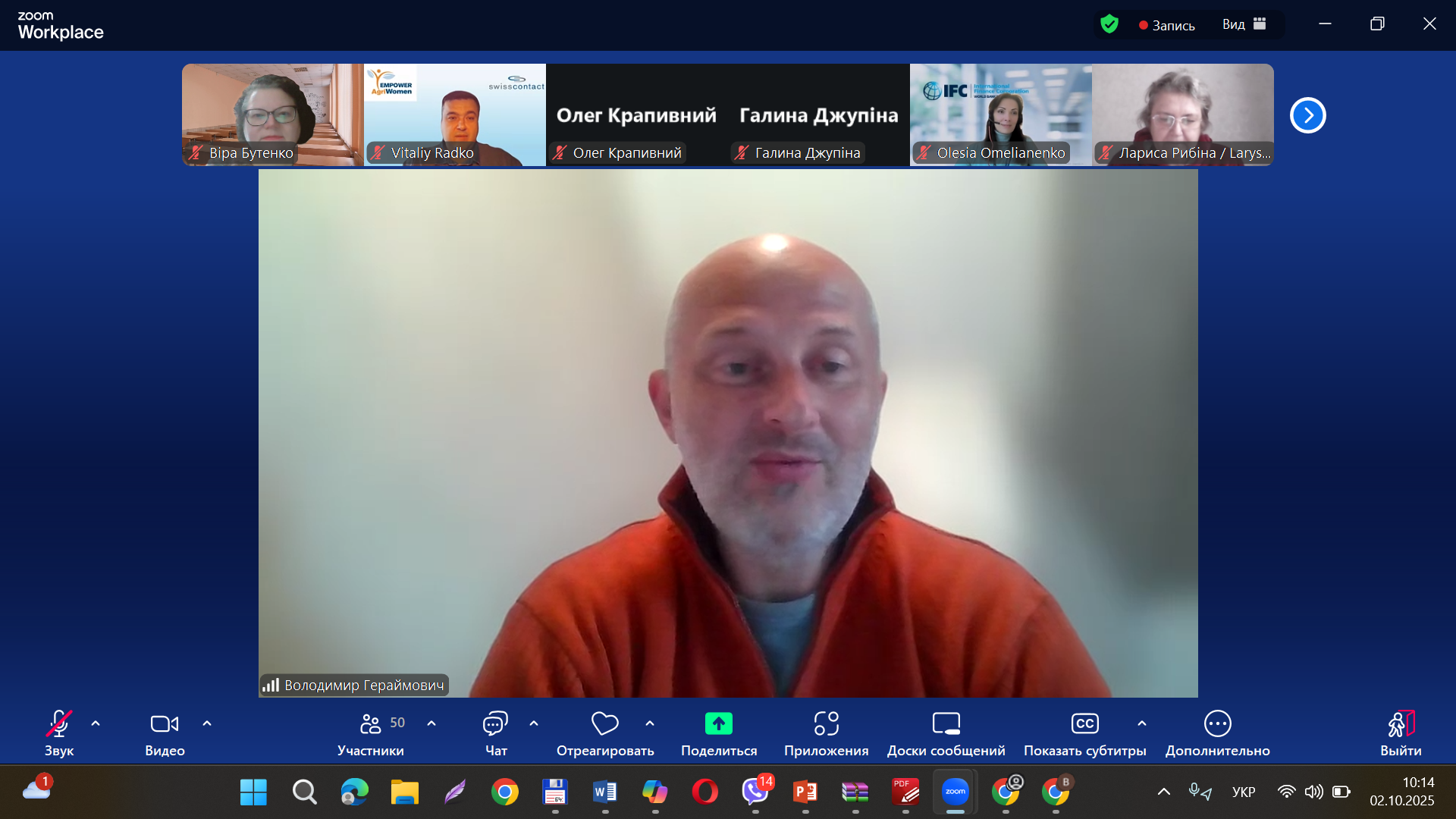Click the Выйти leave meeting button
1456x819 pixels.
pyautogui.click(x=1400, y=724)
